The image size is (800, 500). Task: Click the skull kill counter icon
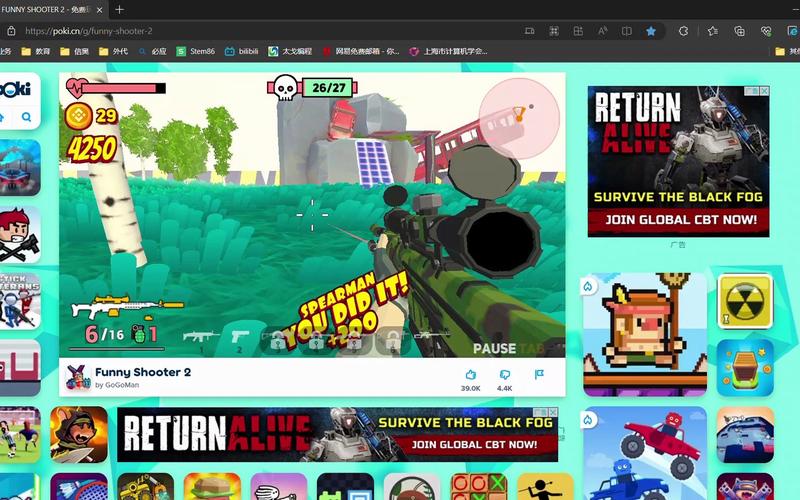pos(285,88)
